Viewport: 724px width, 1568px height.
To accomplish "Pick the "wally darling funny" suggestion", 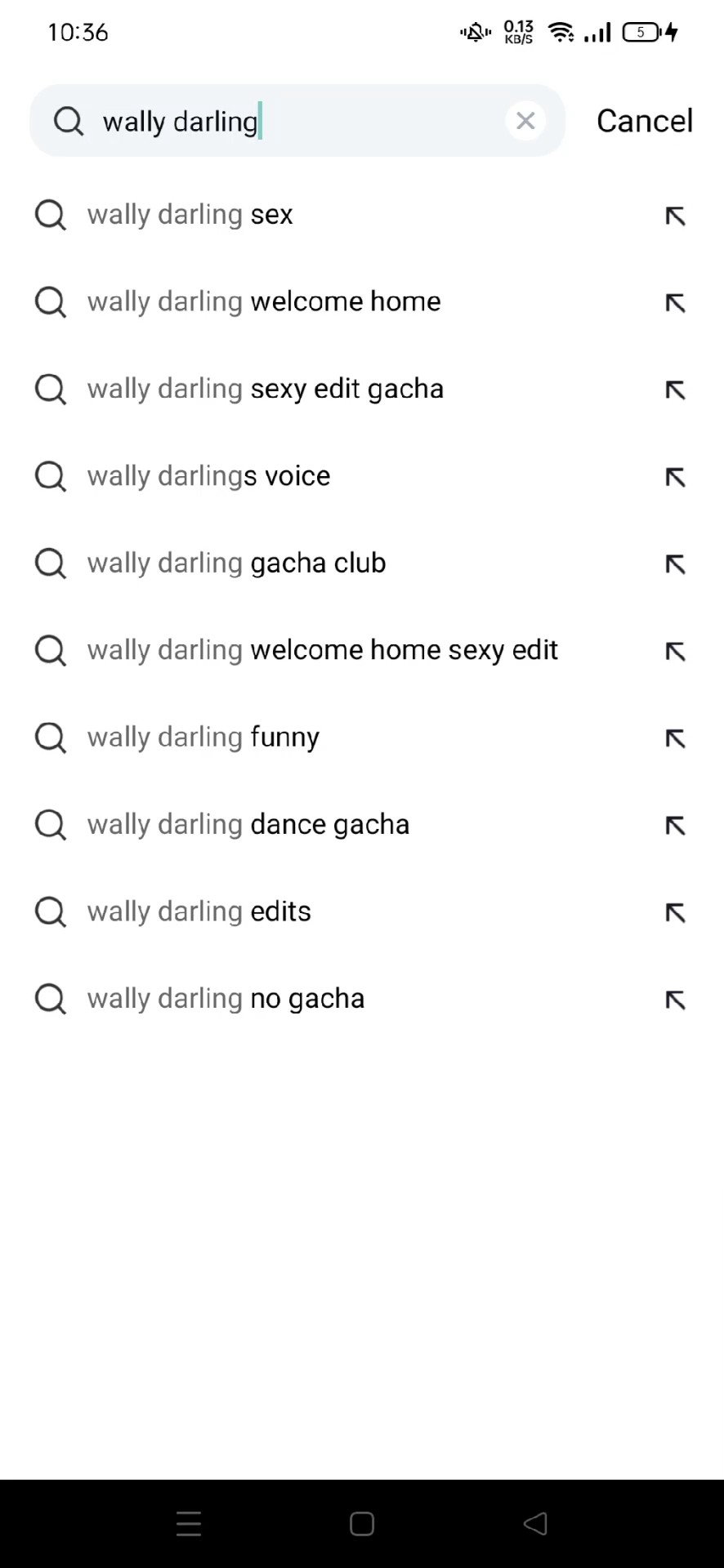I will pyautogui.click(x=203, y=737).
